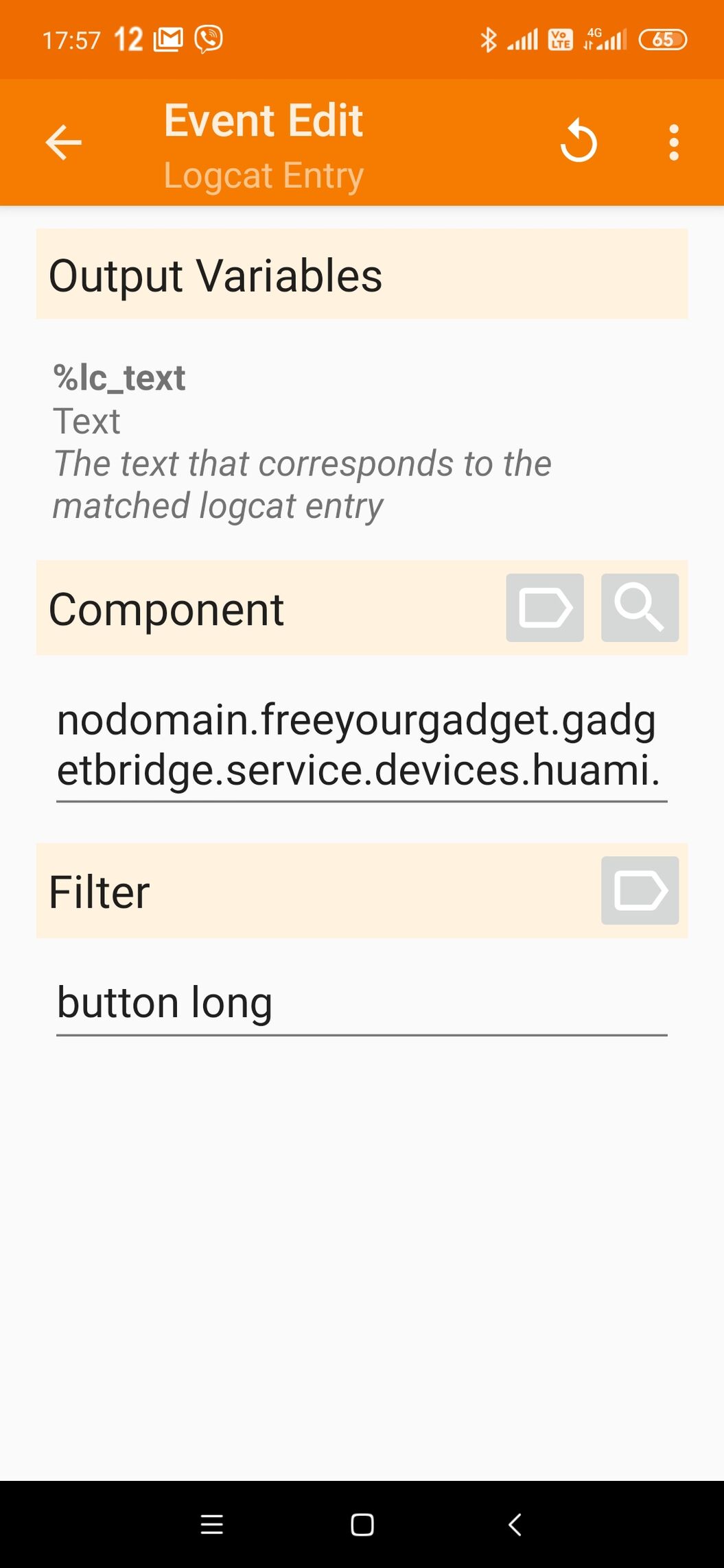Tap the Component section header label
Screen dimensions: 724x1568
coord(166,609)
